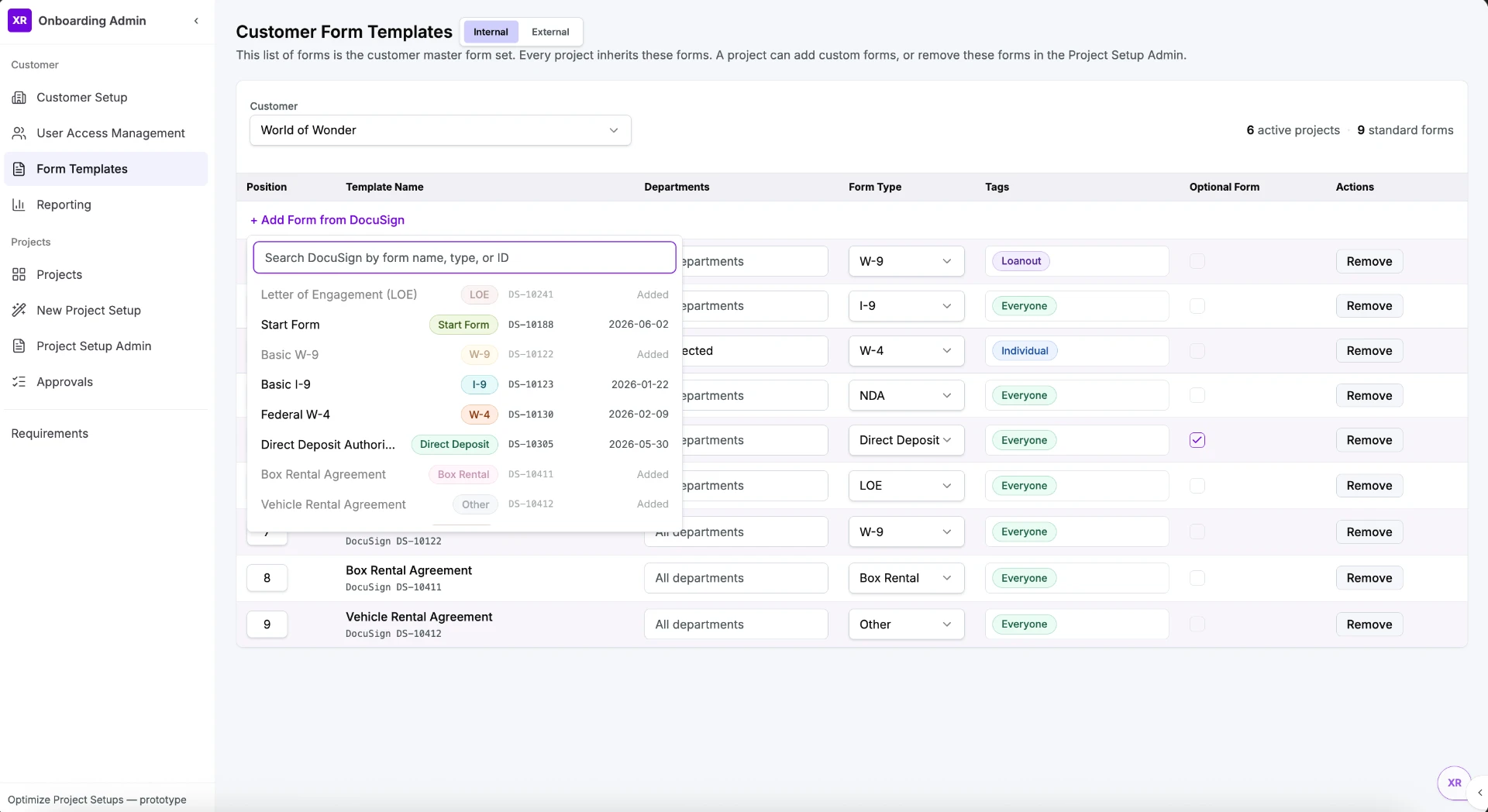
Task: Click the Projects grid icon
Action: tap(19, 274)
